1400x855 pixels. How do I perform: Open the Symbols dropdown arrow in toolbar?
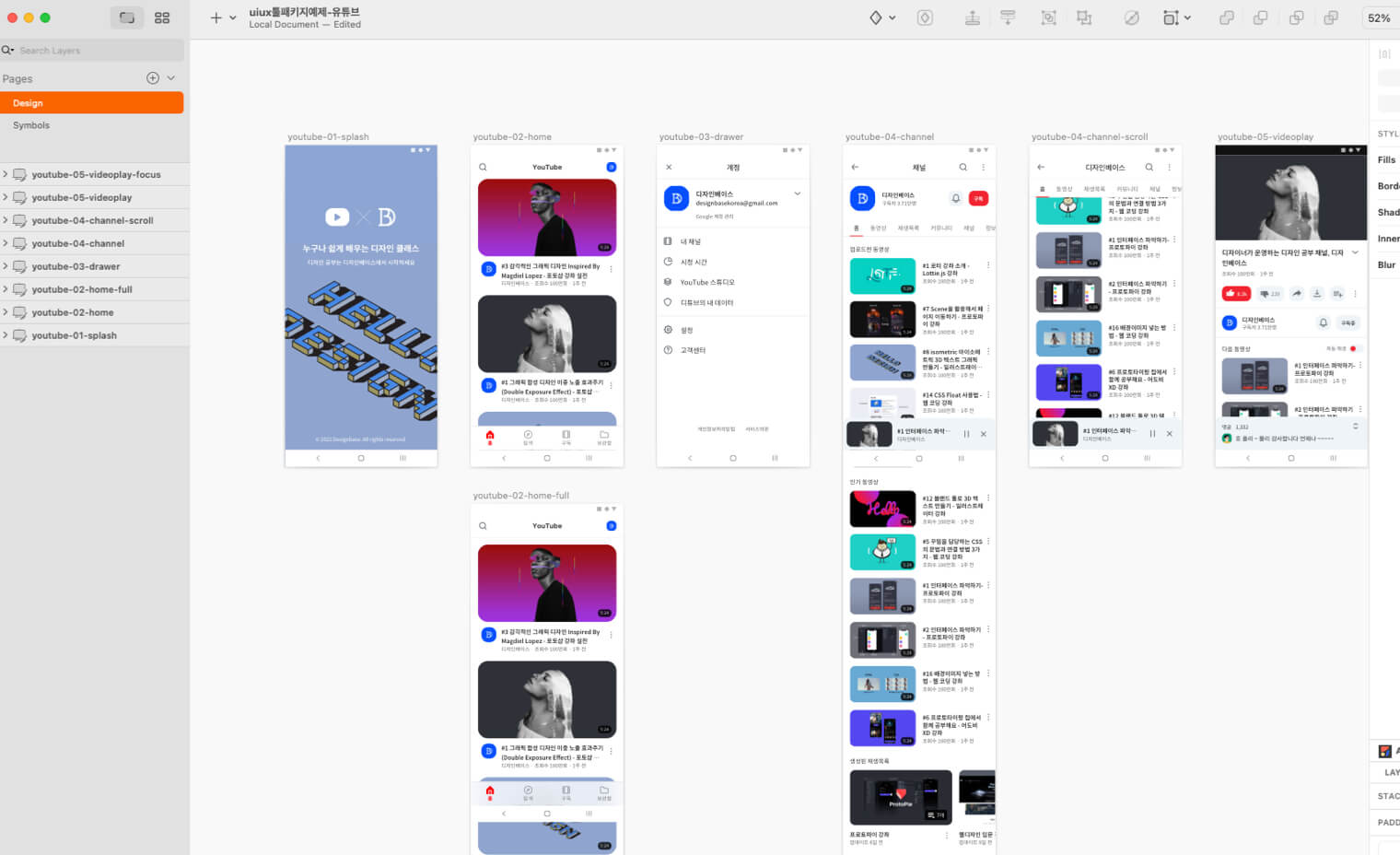point(892,18)
